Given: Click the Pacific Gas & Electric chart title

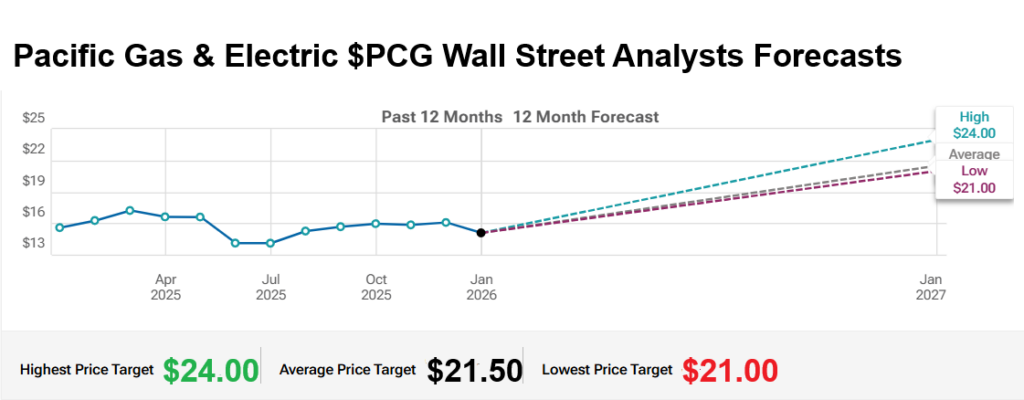Looking at the screenshot, I should (x=456, y=58).
